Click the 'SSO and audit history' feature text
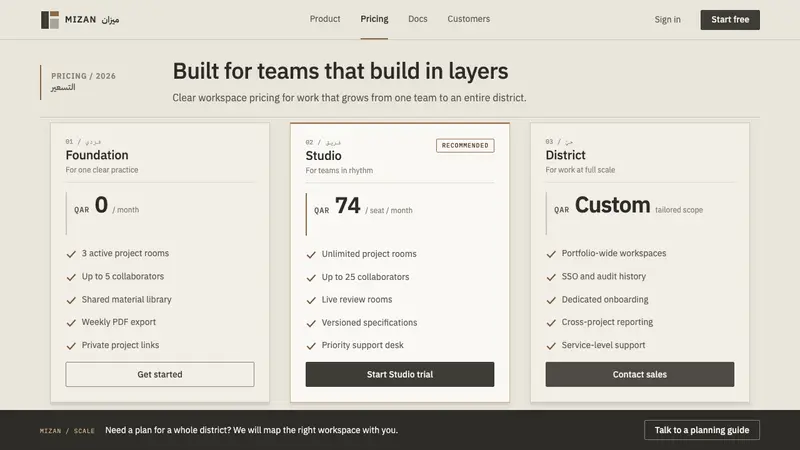800x450 pixels. point(604,276)
